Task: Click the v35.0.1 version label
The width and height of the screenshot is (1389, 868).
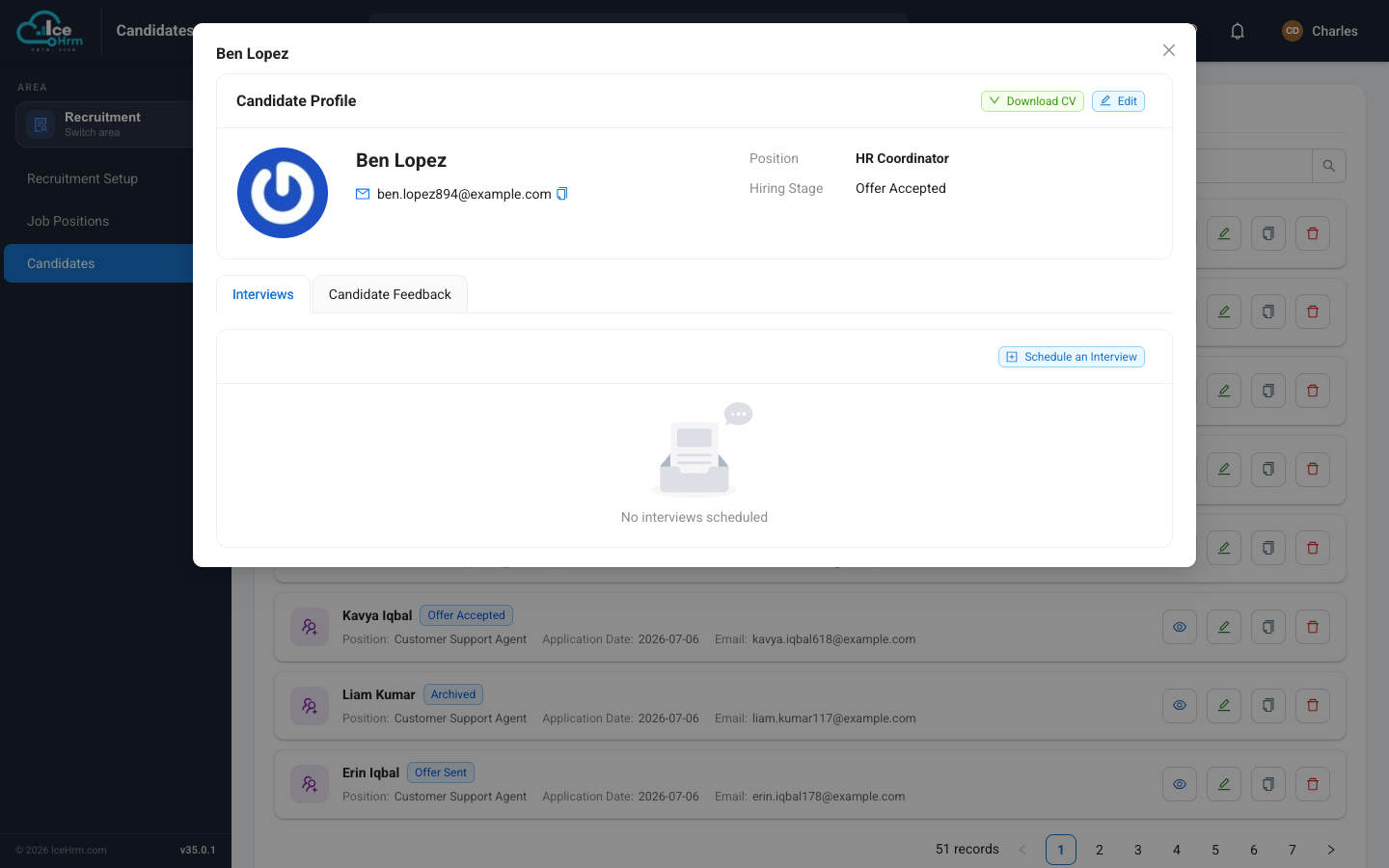Action: point(198,850)
